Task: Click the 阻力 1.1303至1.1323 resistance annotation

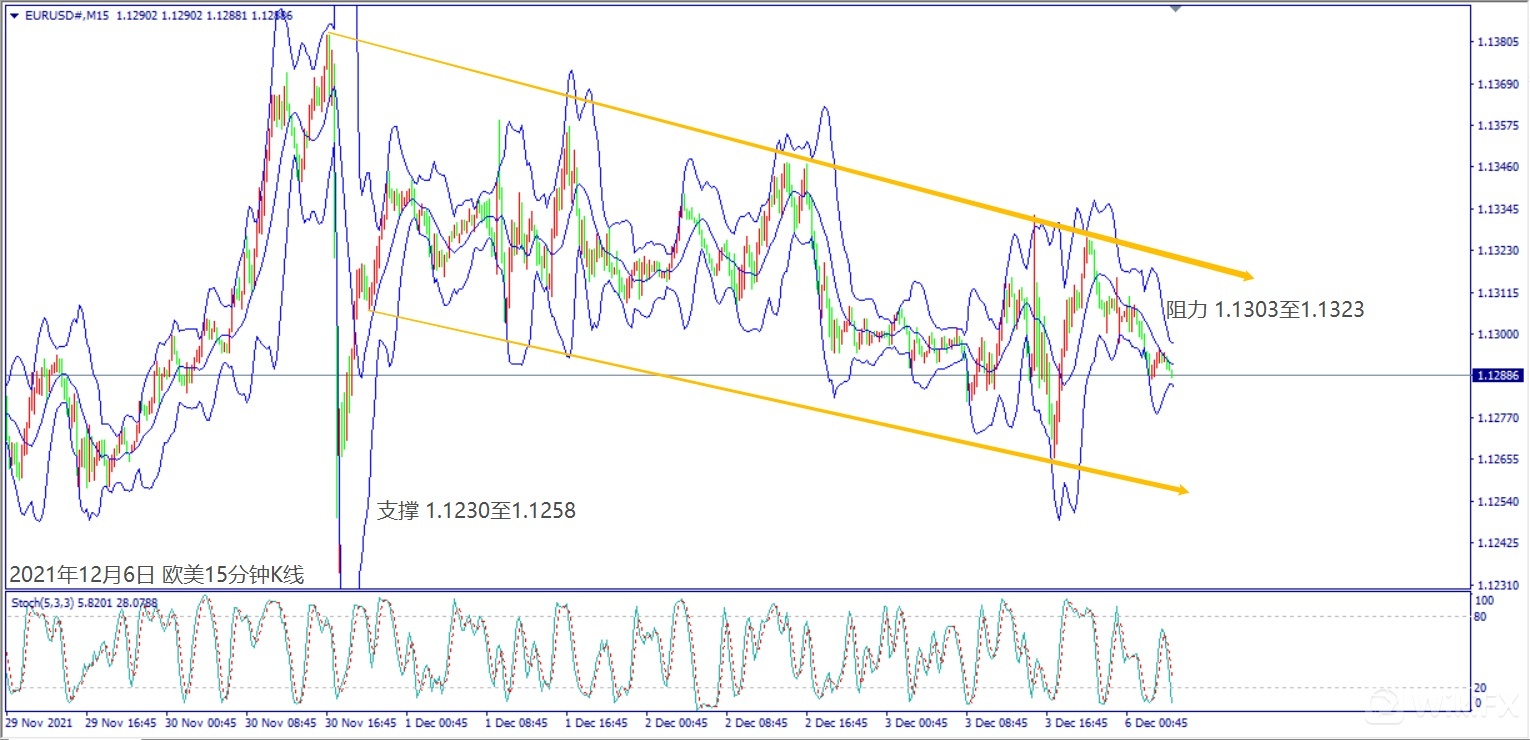Action: [x=1265, y=310]
